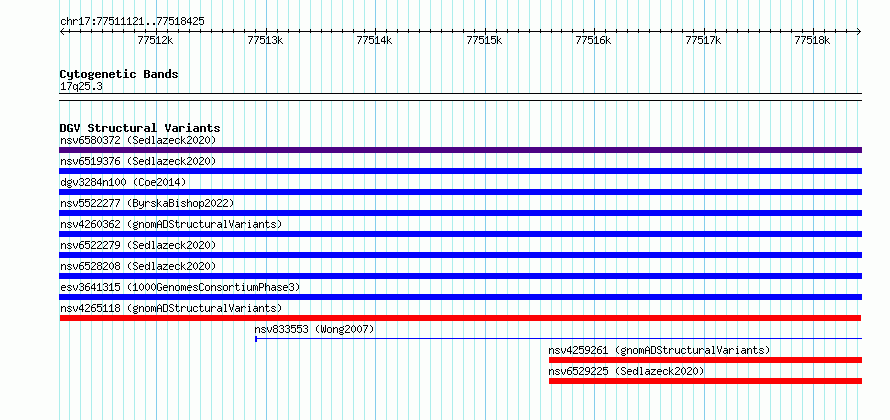
Task: Click the blue nsv6519376 variant bar
Action: 460,171
